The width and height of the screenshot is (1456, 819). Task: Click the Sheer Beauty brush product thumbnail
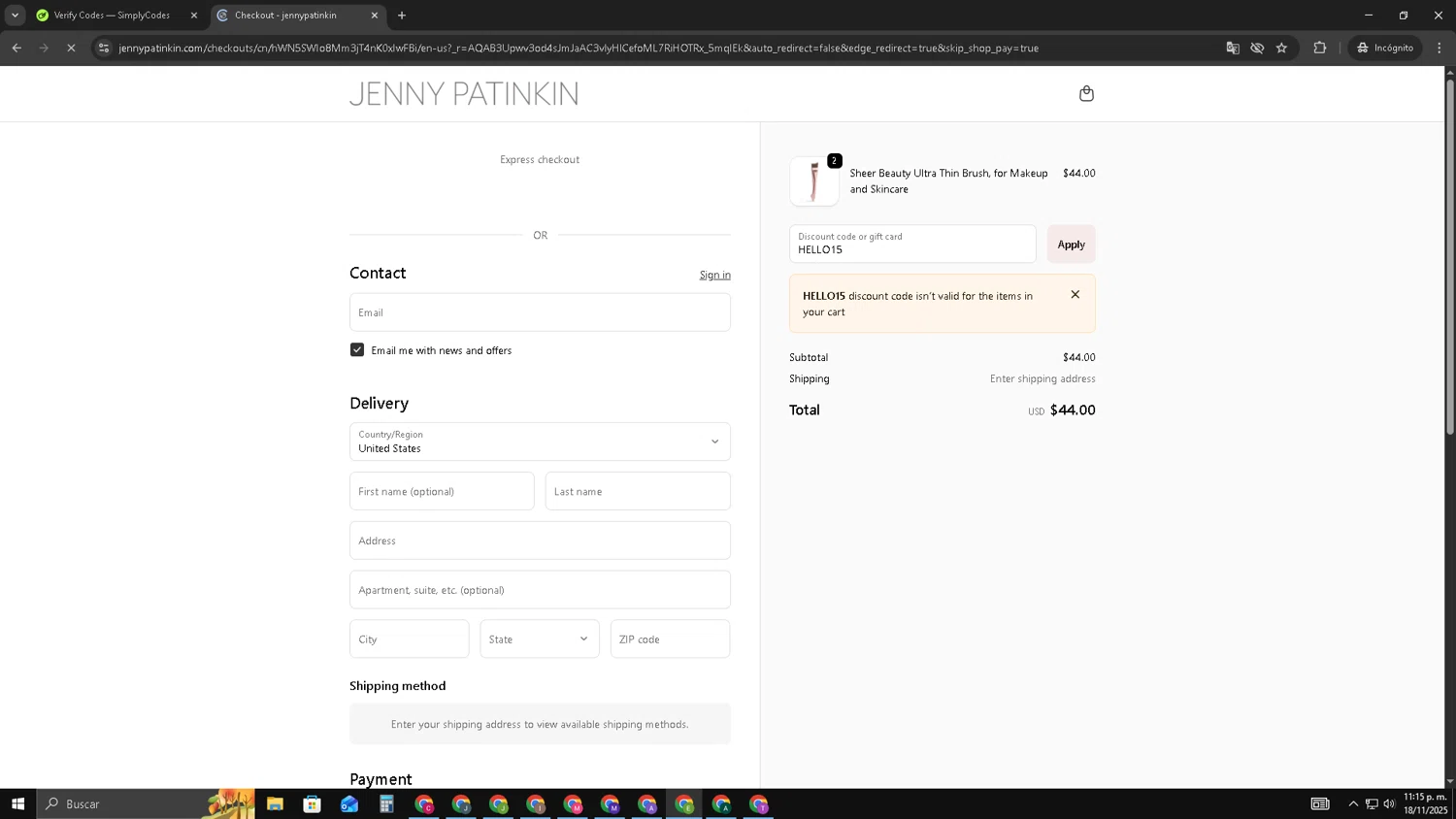813,181
